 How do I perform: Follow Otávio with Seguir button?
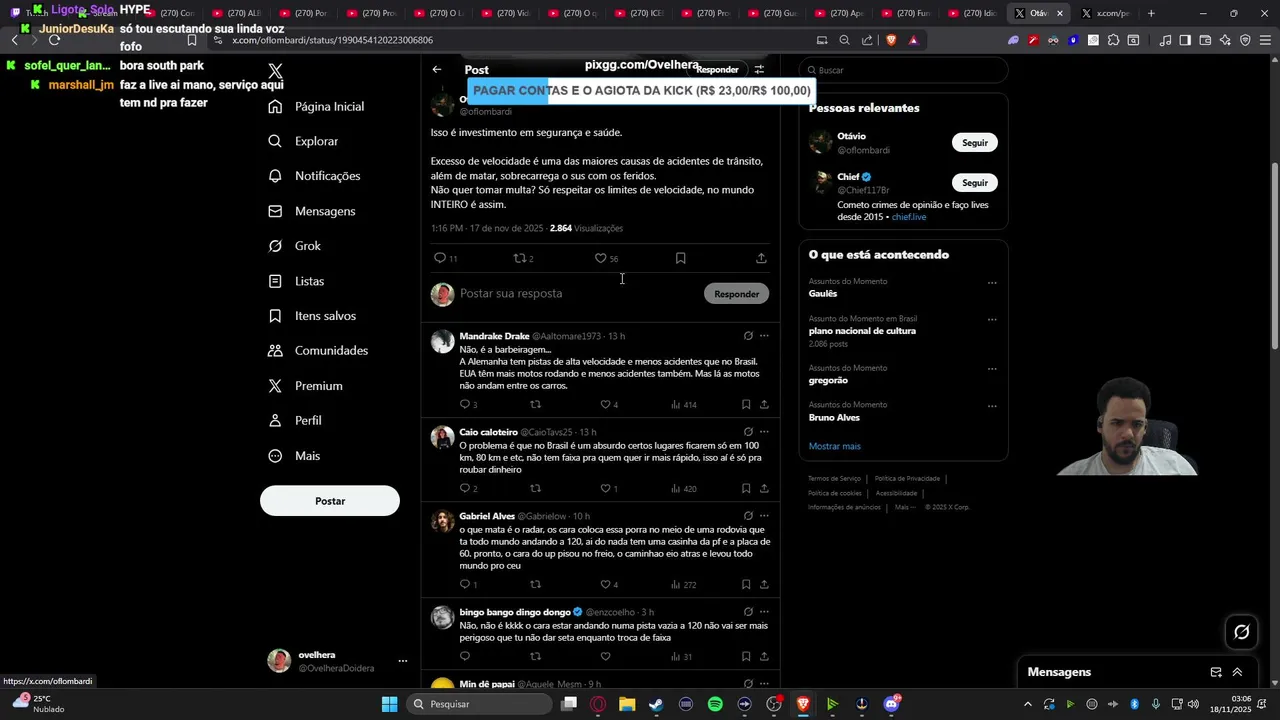pyautogui.click(x=975, y=143)
